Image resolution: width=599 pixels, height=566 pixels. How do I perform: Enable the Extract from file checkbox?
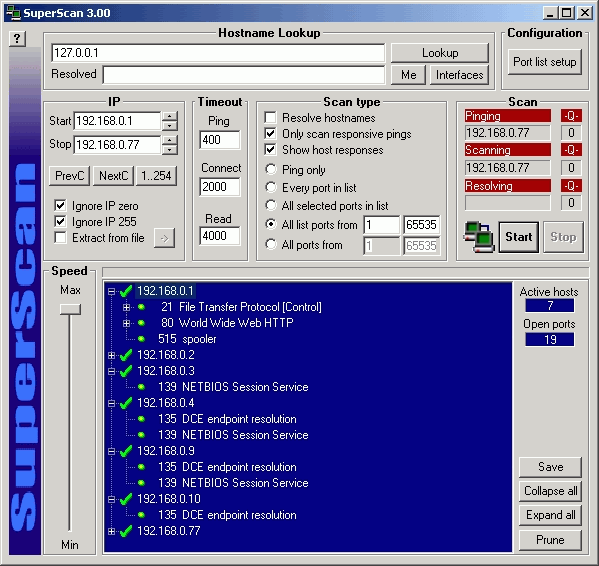coord(60,238)
